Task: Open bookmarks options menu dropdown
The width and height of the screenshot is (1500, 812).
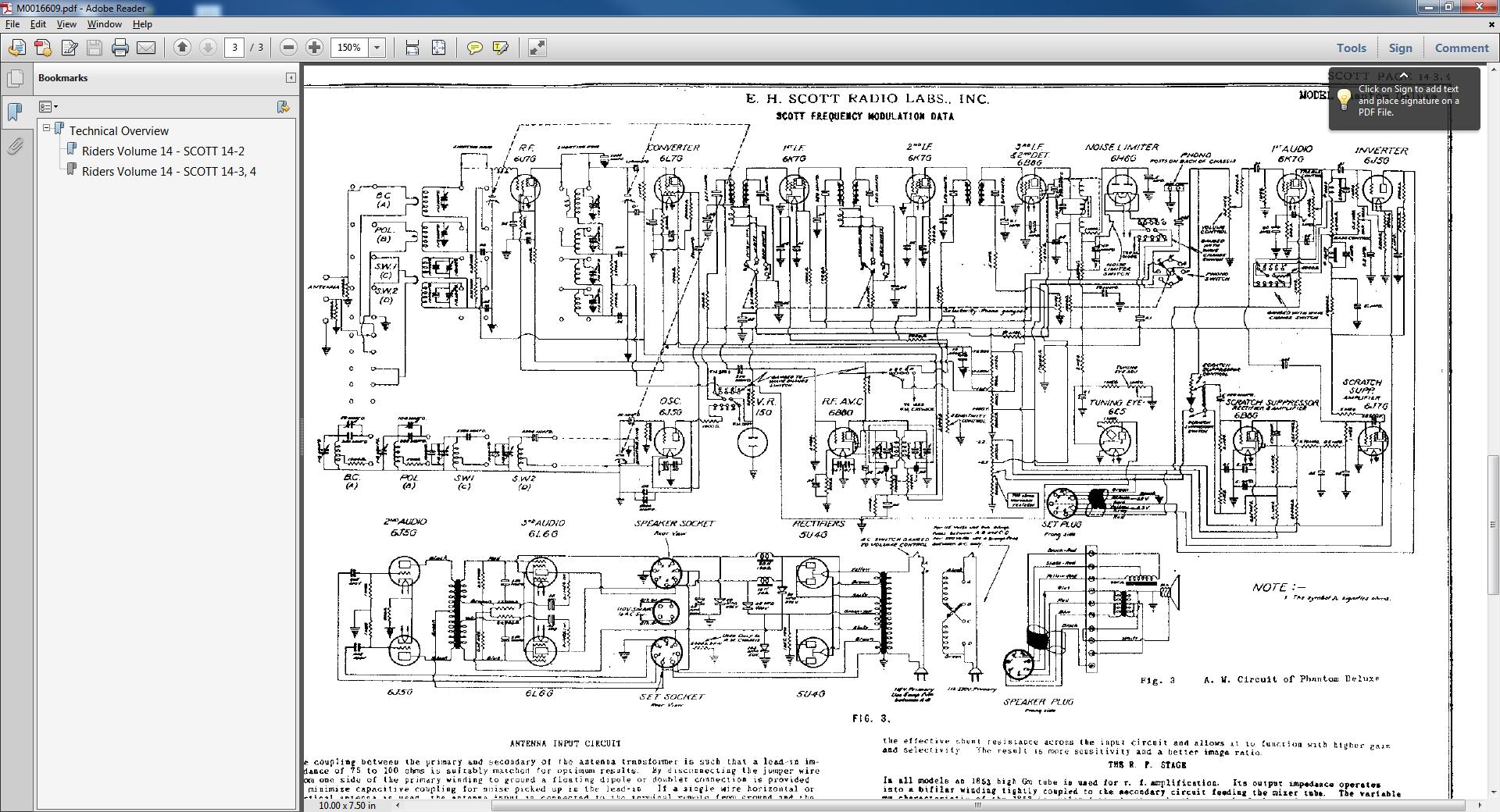Action: [48, 106]
